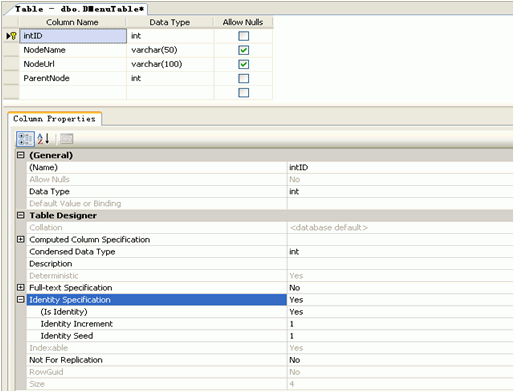Select the Size property row
The width and height of the screenshot is (514, 392).
click(x=157, y=383)
